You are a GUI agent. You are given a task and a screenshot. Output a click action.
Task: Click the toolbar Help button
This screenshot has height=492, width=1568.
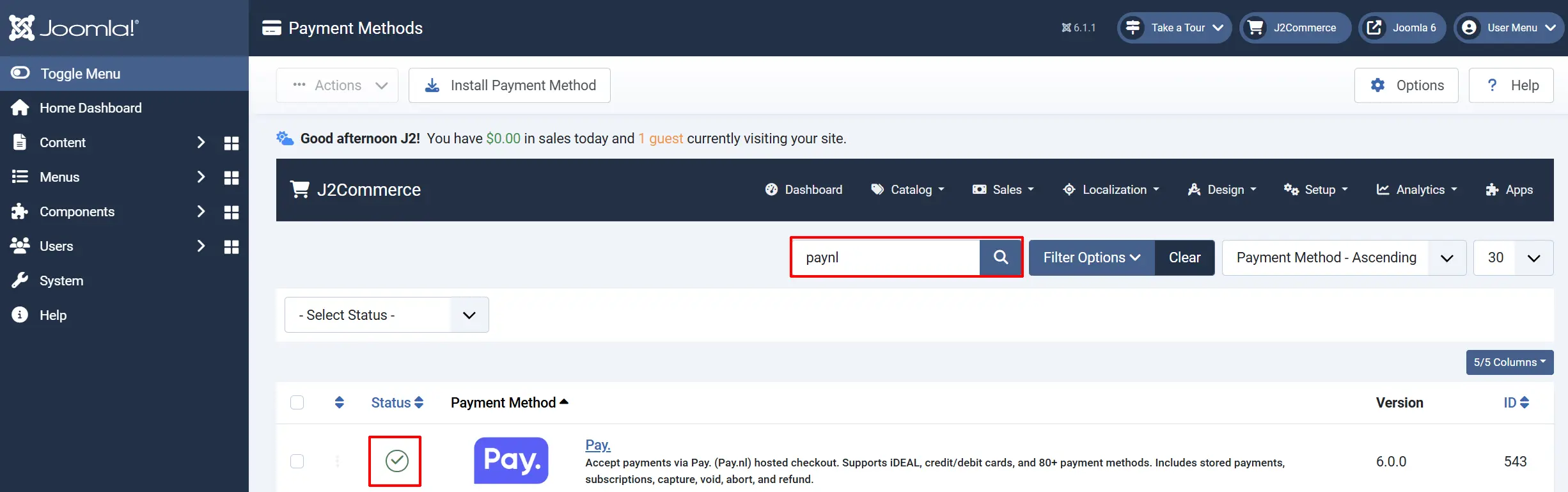1511,85
